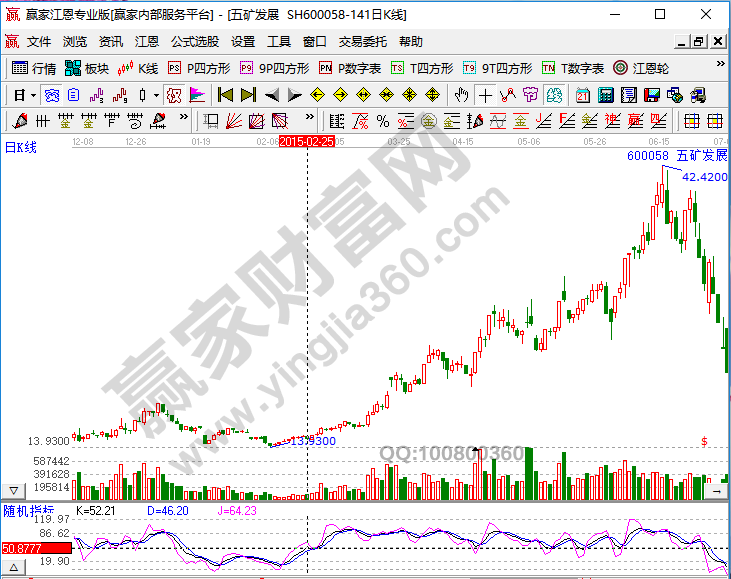The width and height of the screenshot is (731, 579).
Task: Open the 9P四方形 tool
Action: pyautogui.click(x=275, y=69)
